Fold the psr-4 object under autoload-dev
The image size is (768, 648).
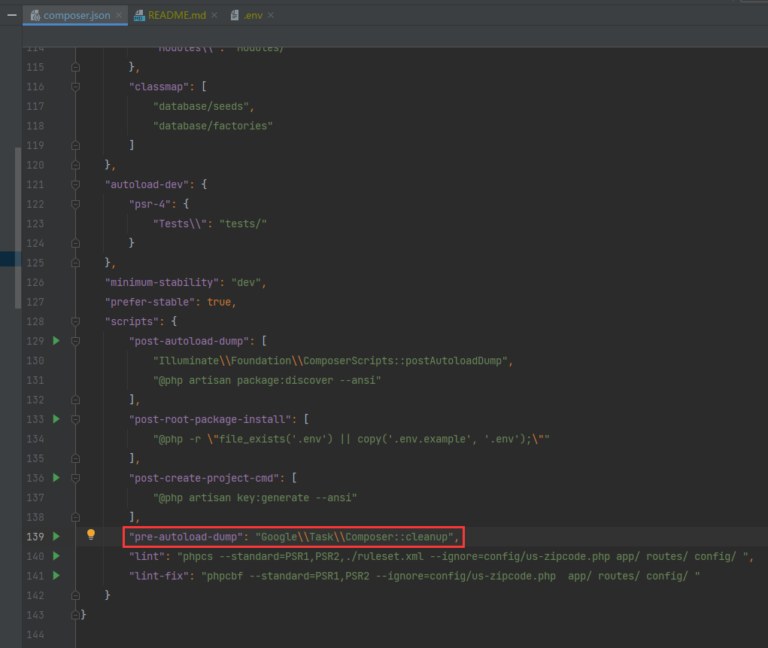75,204
